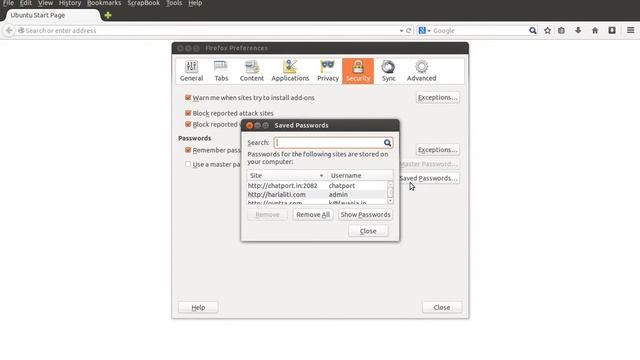Open the View menu

[45, 3]
